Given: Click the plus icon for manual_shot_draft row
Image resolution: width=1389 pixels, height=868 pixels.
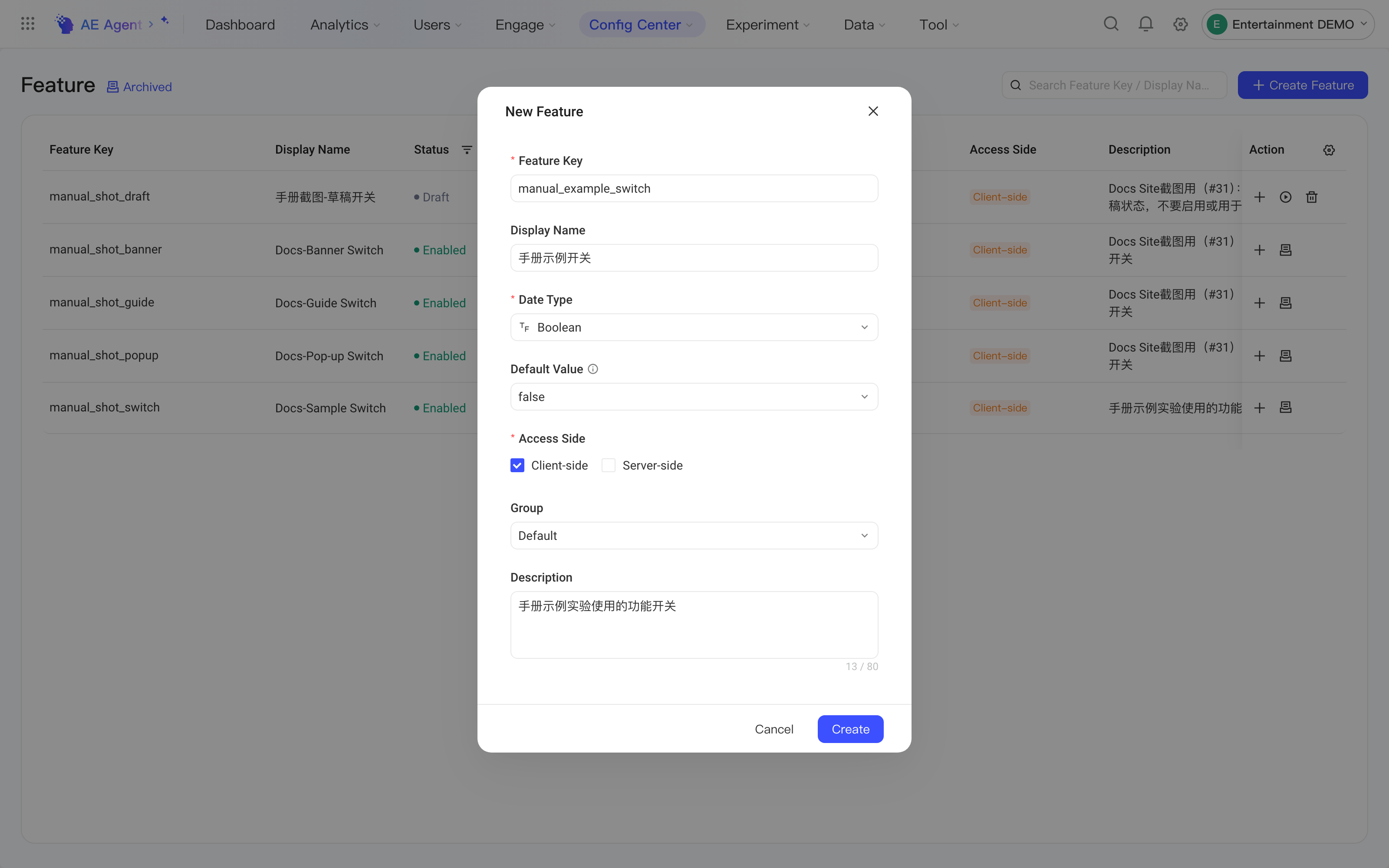Looking at the screenshot, I should tap(1259, 197).
